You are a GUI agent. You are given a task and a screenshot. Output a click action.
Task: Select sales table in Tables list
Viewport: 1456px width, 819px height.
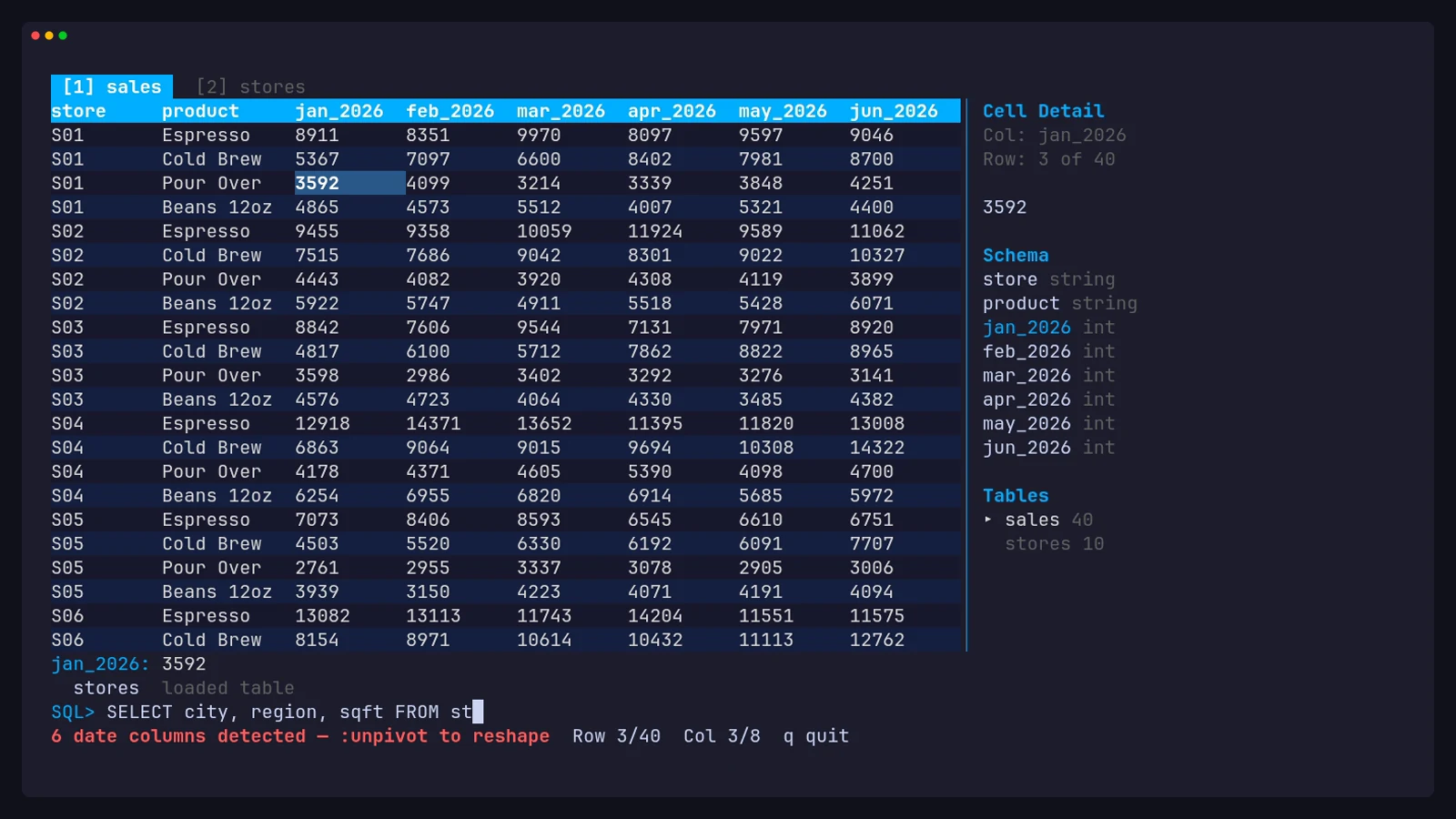[1048, 520]
